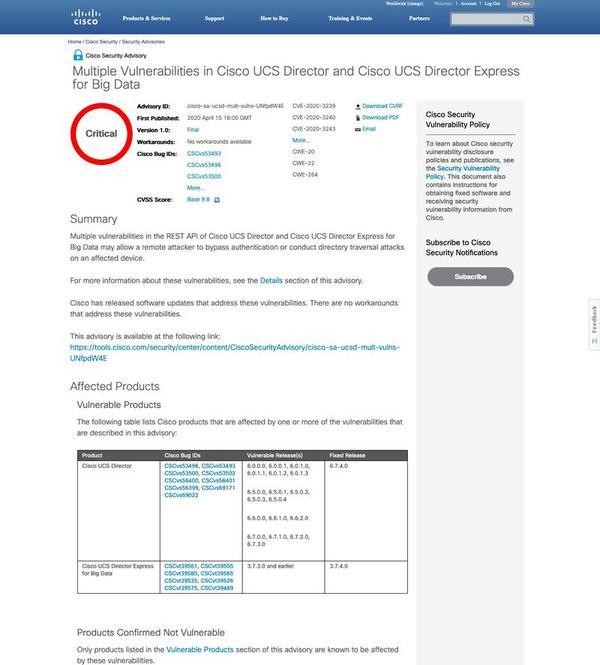Expand the CVSS score details icon
This screenshot has width=600, height=665.
tap(217, 200)
